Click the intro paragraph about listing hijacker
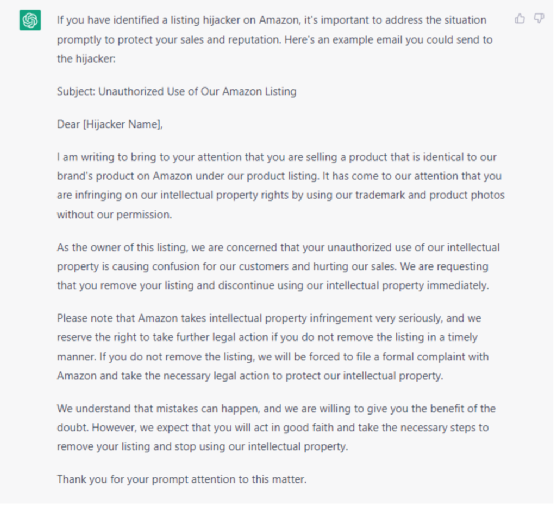Viewport: 554px width, 509px height. click(275, 39)
